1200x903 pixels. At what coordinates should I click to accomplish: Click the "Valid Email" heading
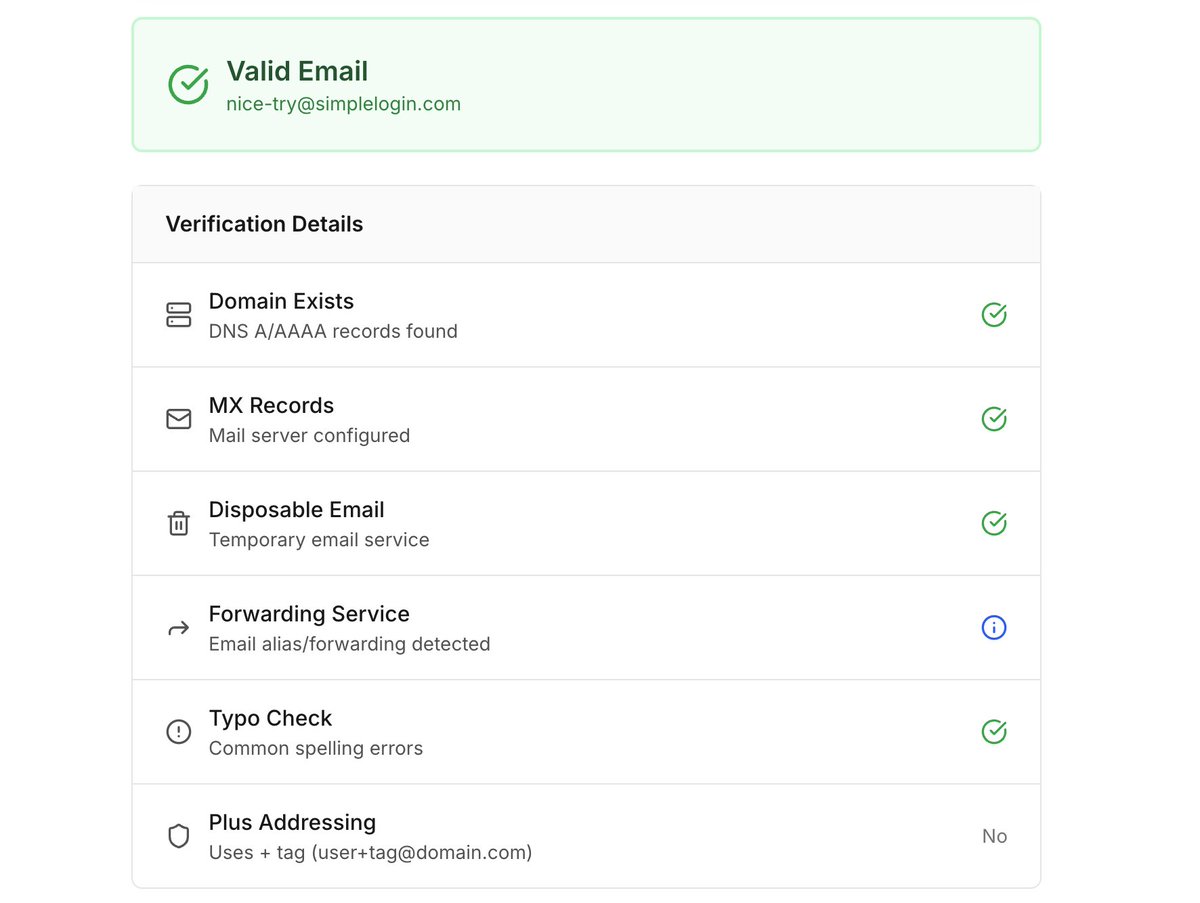pyautogui.click(x=297, y=71)
